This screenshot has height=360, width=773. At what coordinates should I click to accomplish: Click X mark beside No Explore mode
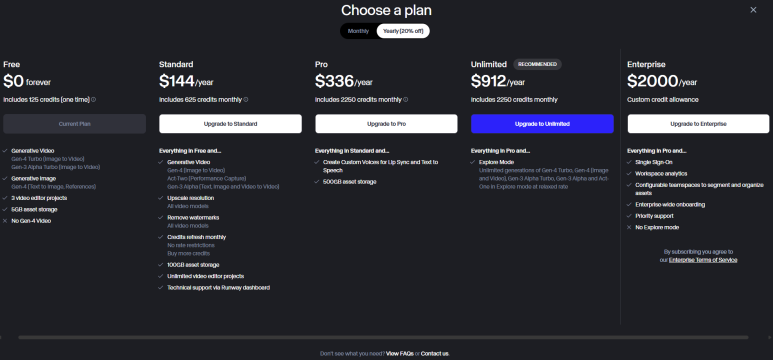click(x=629, y=227)
